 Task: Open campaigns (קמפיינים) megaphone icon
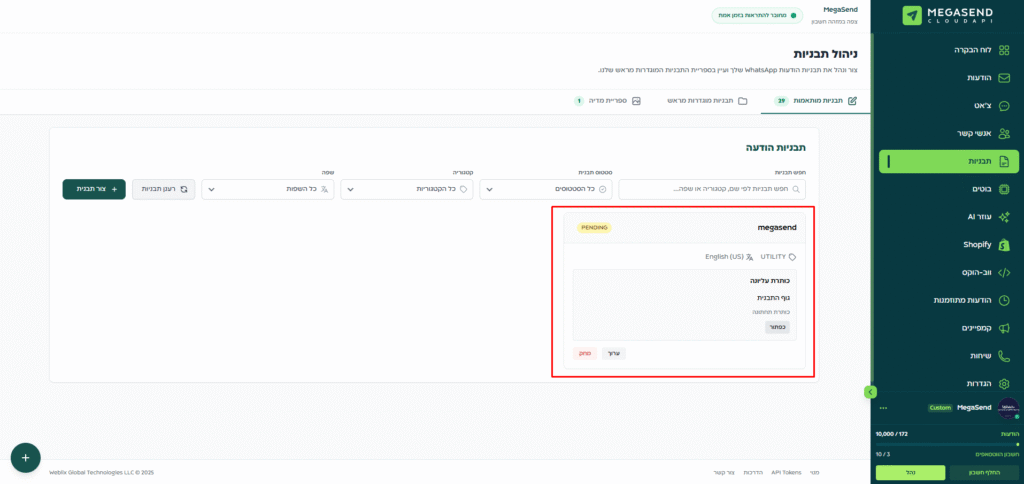tap(1004, 328)
